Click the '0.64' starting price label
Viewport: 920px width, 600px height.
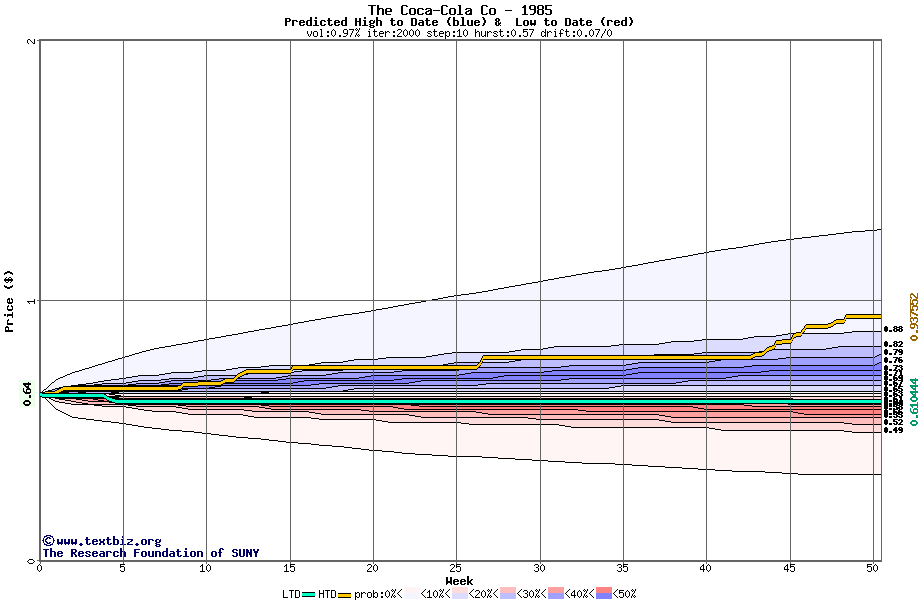click(x=27, y=394)
